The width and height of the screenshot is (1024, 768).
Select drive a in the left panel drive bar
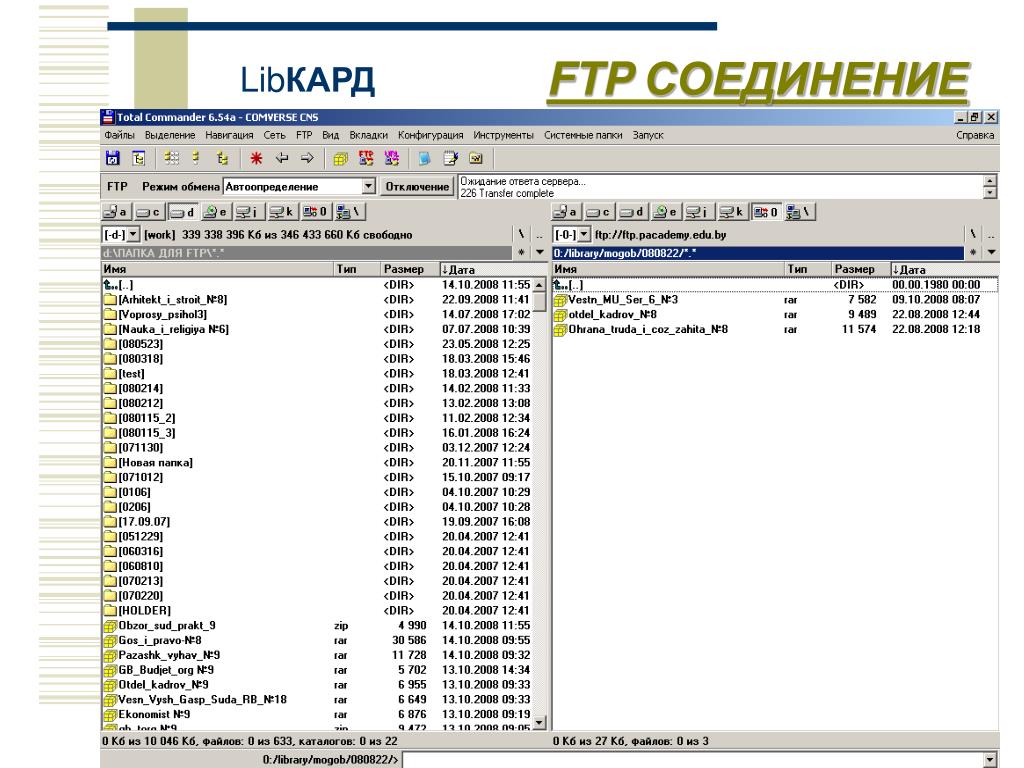(x=117, y=212)
